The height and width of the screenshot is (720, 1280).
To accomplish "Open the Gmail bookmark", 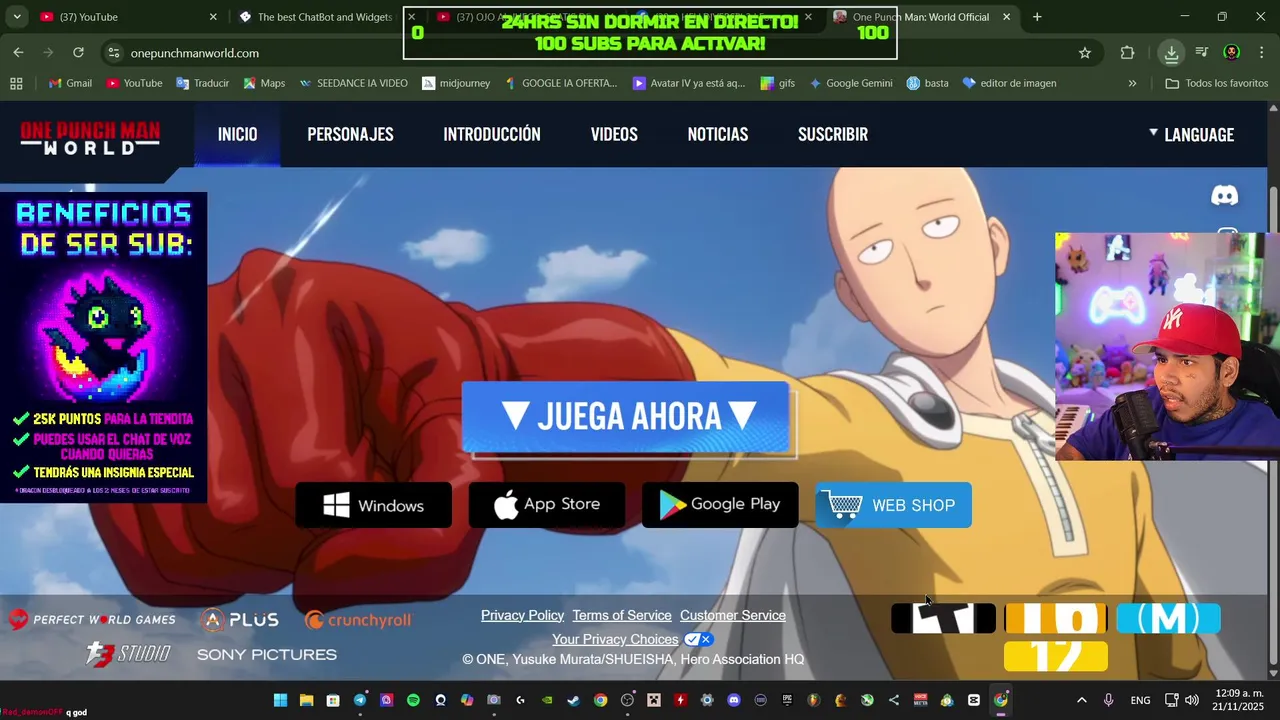I will (70, 83).
